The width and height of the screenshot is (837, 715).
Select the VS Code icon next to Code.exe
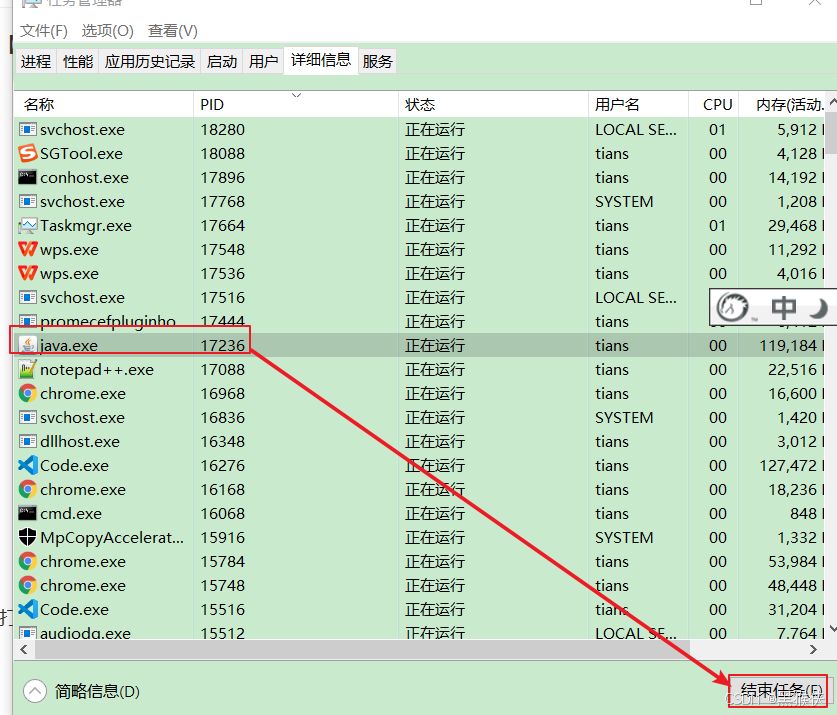point(25,465)
